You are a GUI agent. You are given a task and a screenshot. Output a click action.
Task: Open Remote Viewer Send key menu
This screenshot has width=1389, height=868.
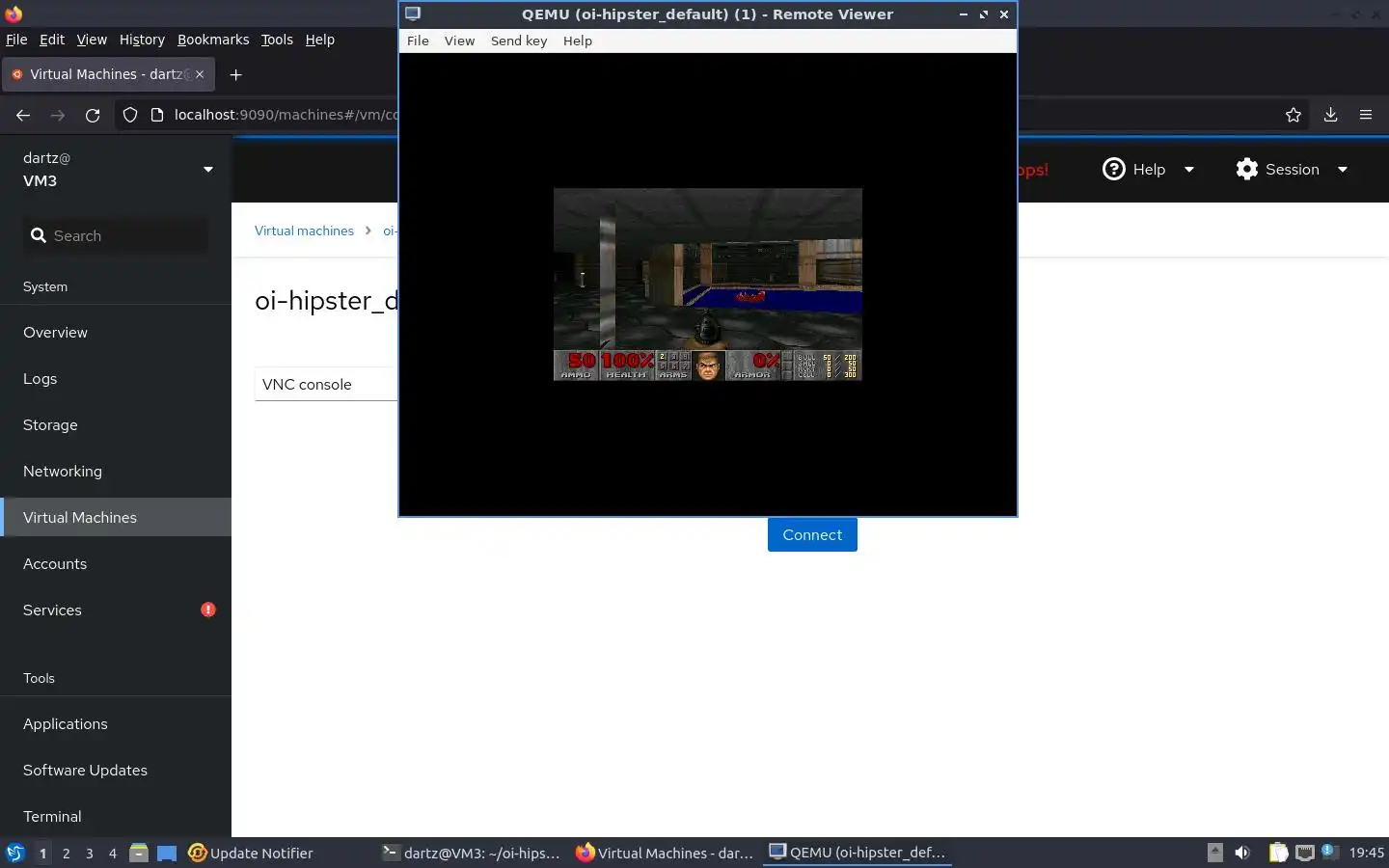[x=519, y=41]
